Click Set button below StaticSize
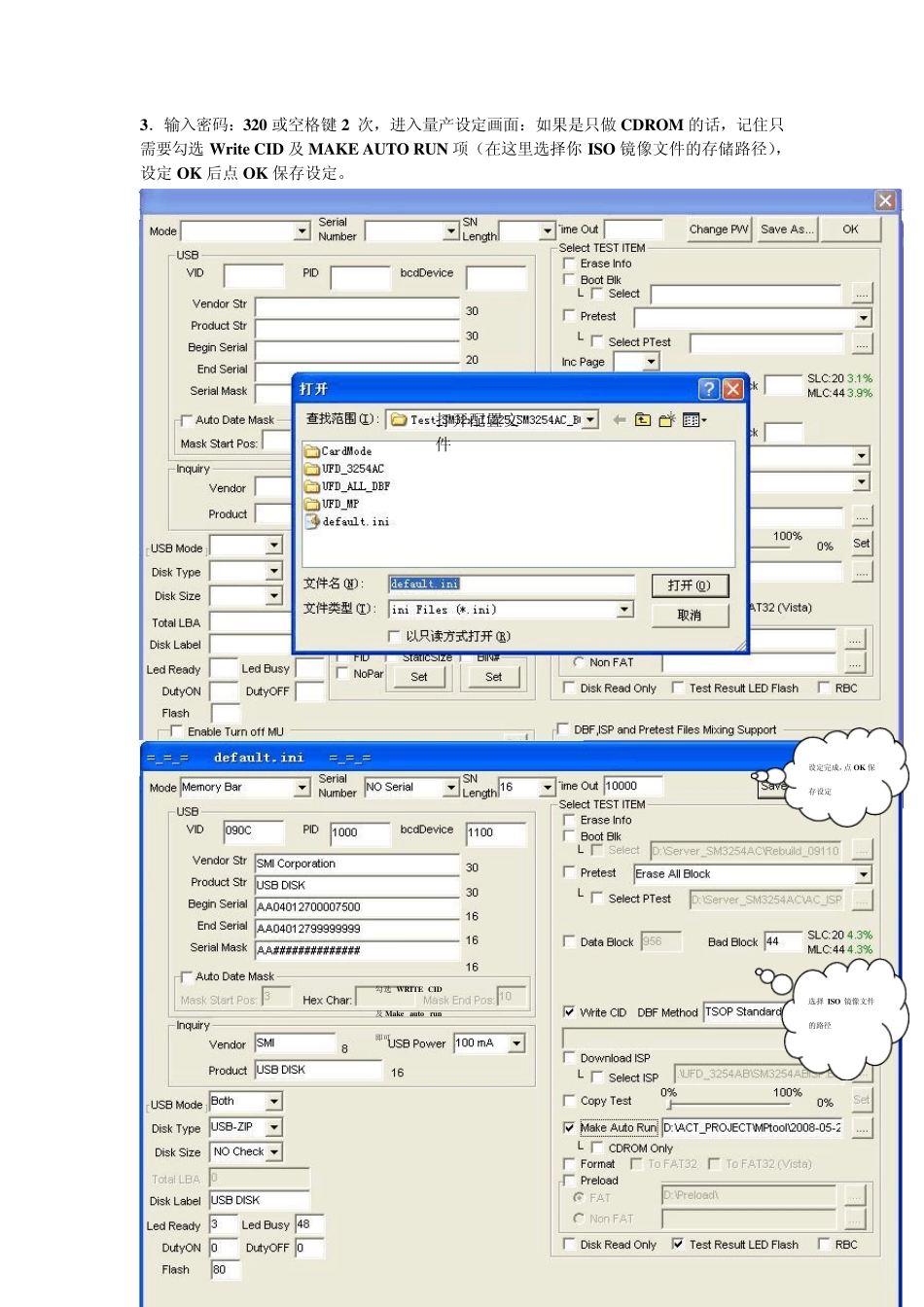Image resolution: width=924 pixels, height=1307 pixels. pos(419,677)
